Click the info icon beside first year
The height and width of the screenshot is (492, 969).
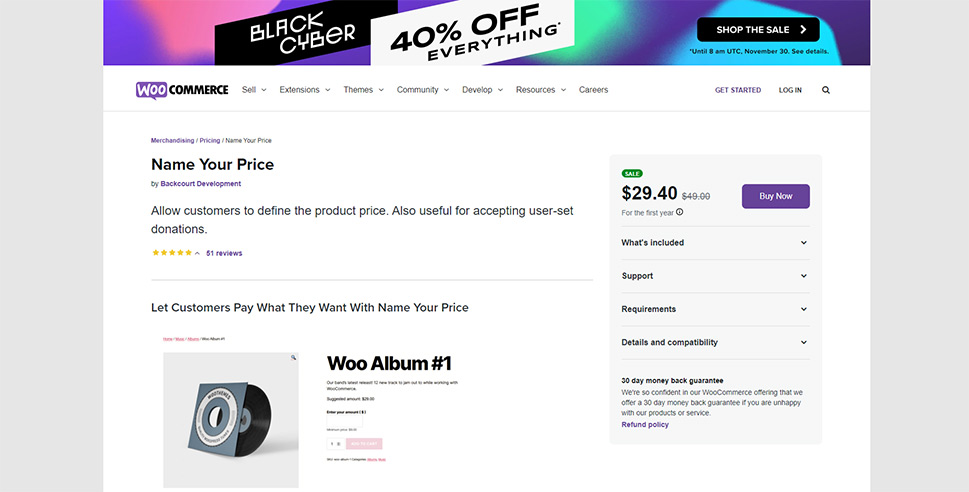680,212
